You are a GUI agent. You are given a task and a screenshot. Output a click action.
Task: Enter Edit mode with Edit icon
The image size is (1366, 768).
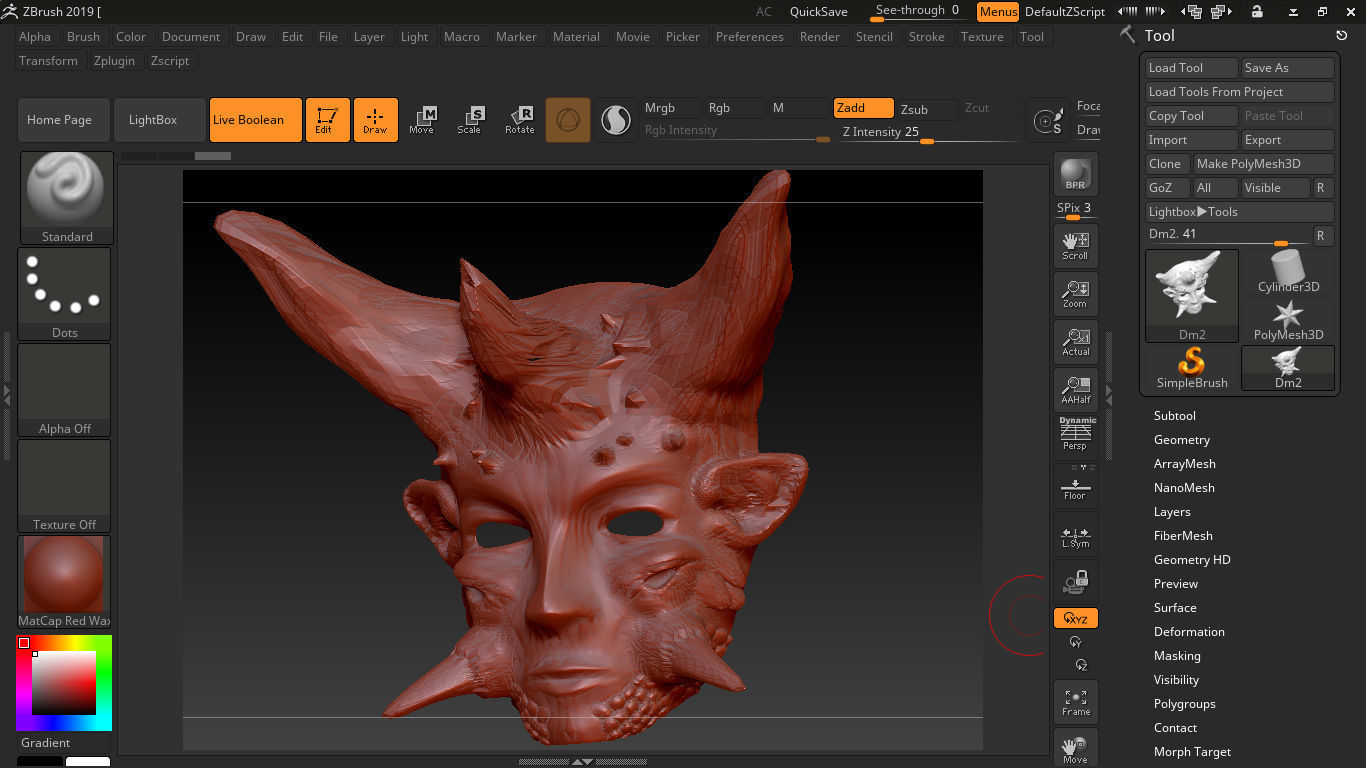[x=328, y=120]
